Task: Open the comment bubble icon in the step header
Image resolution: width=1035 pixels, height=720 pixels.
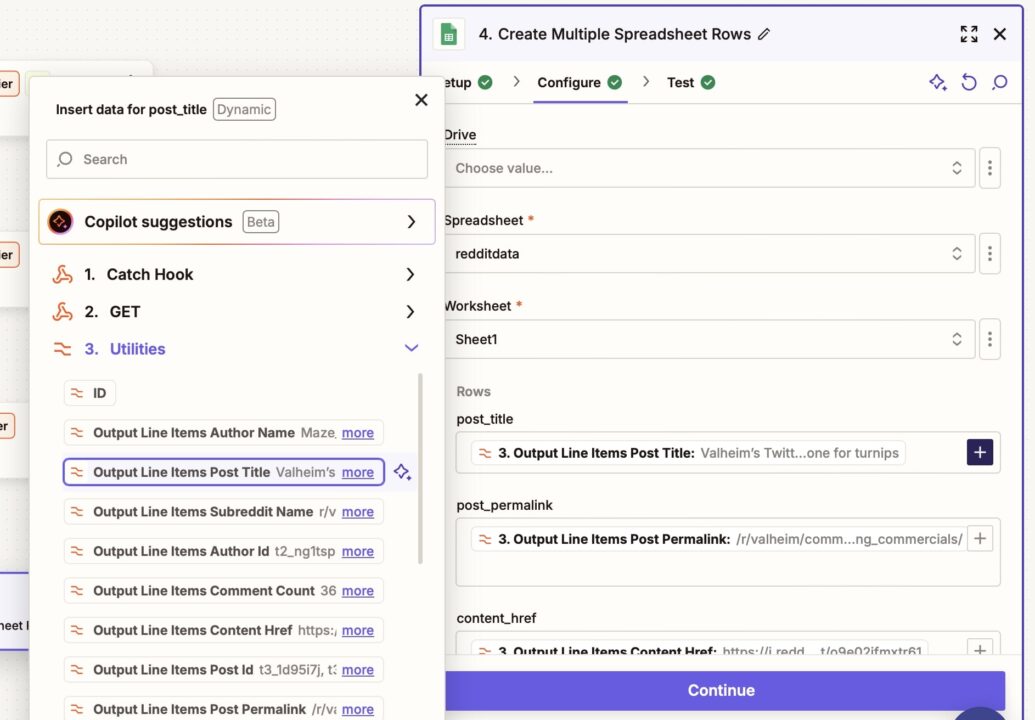Action: tap(999, 82)
